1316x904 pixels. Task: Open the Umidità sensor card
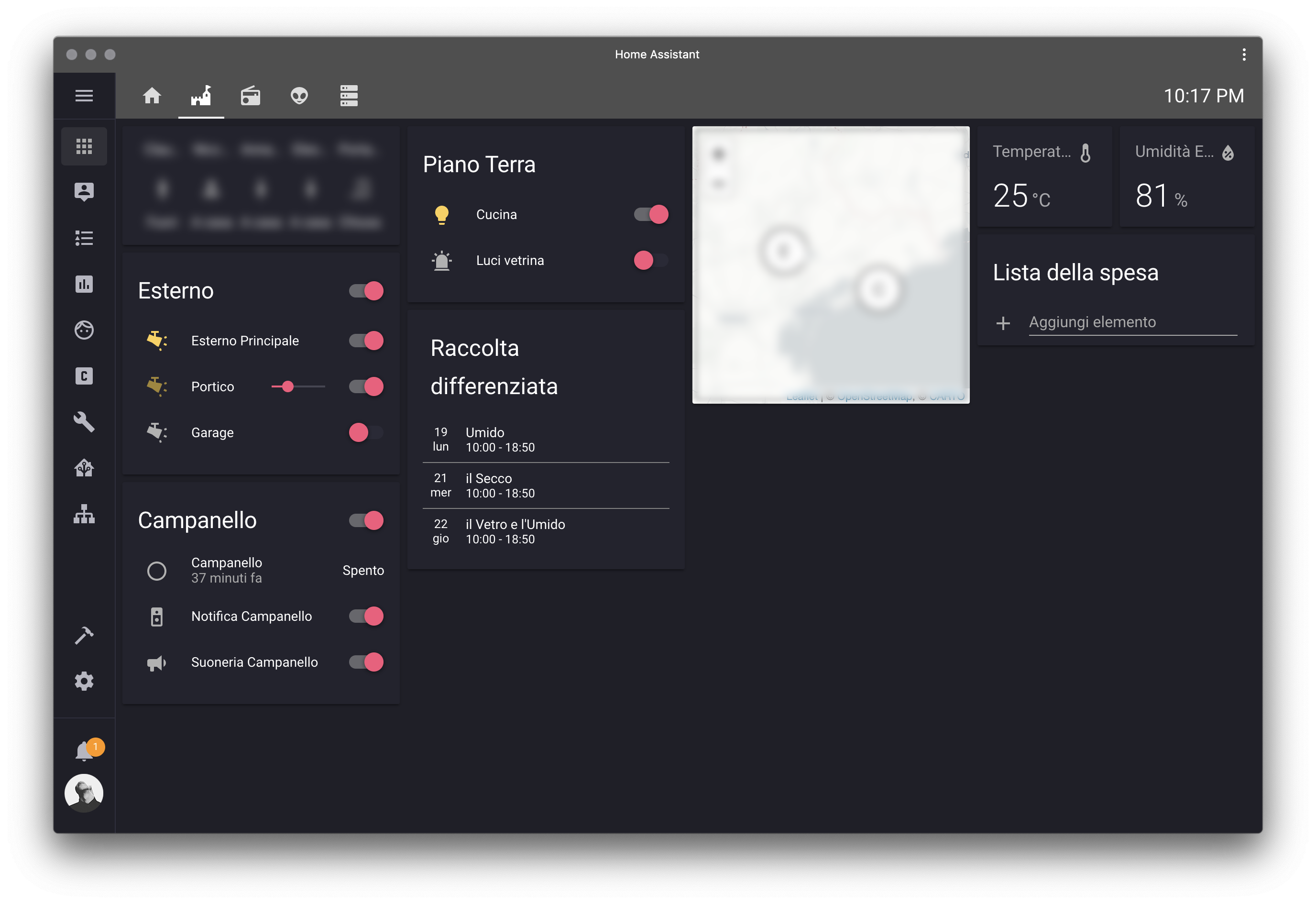[x=1187, y=176]
